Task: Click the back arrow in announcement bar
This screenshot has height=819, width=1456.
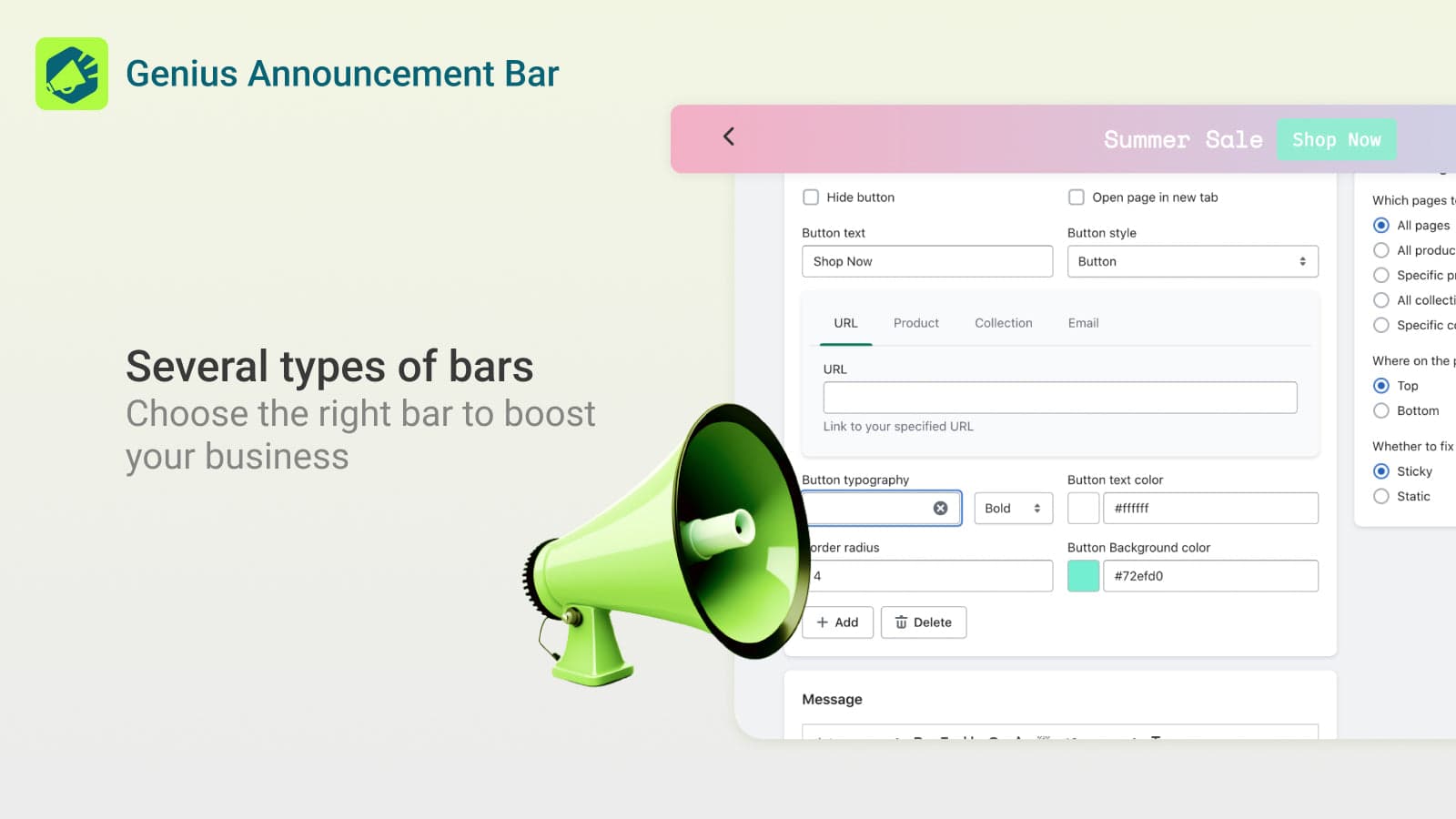Action: (728, 136)
